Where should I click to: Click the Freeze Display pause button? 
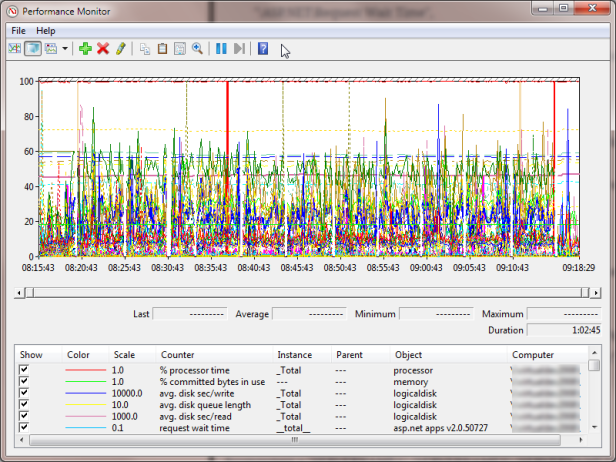pyautogui.click(x=221, y=48)
